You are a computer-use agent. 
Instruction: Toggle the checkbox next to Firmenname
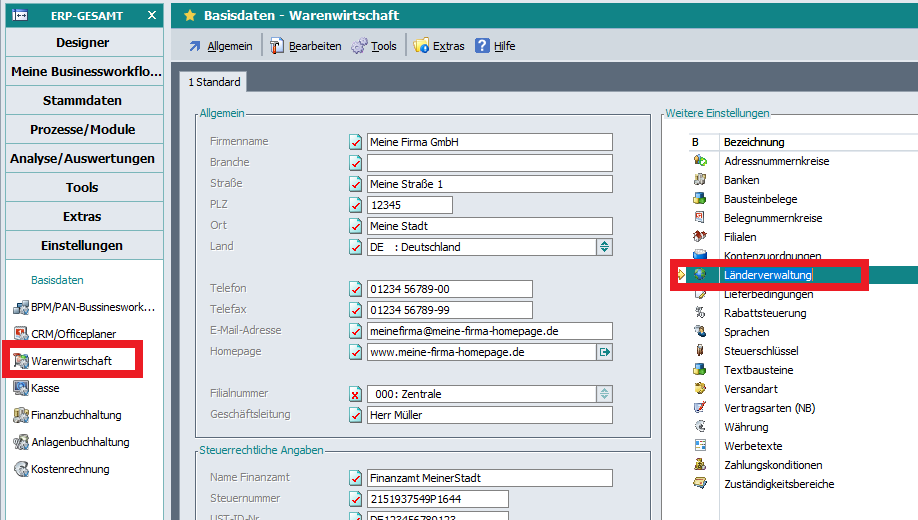coord(355,142)
